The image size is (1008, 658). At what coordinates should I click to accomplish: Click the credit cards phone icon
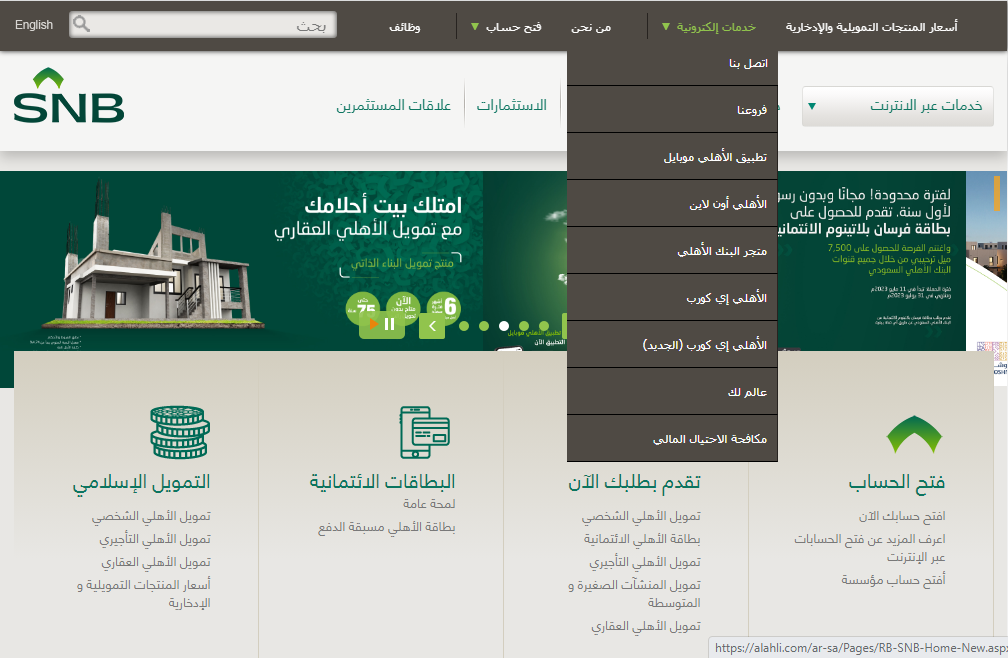coord(425,432)
